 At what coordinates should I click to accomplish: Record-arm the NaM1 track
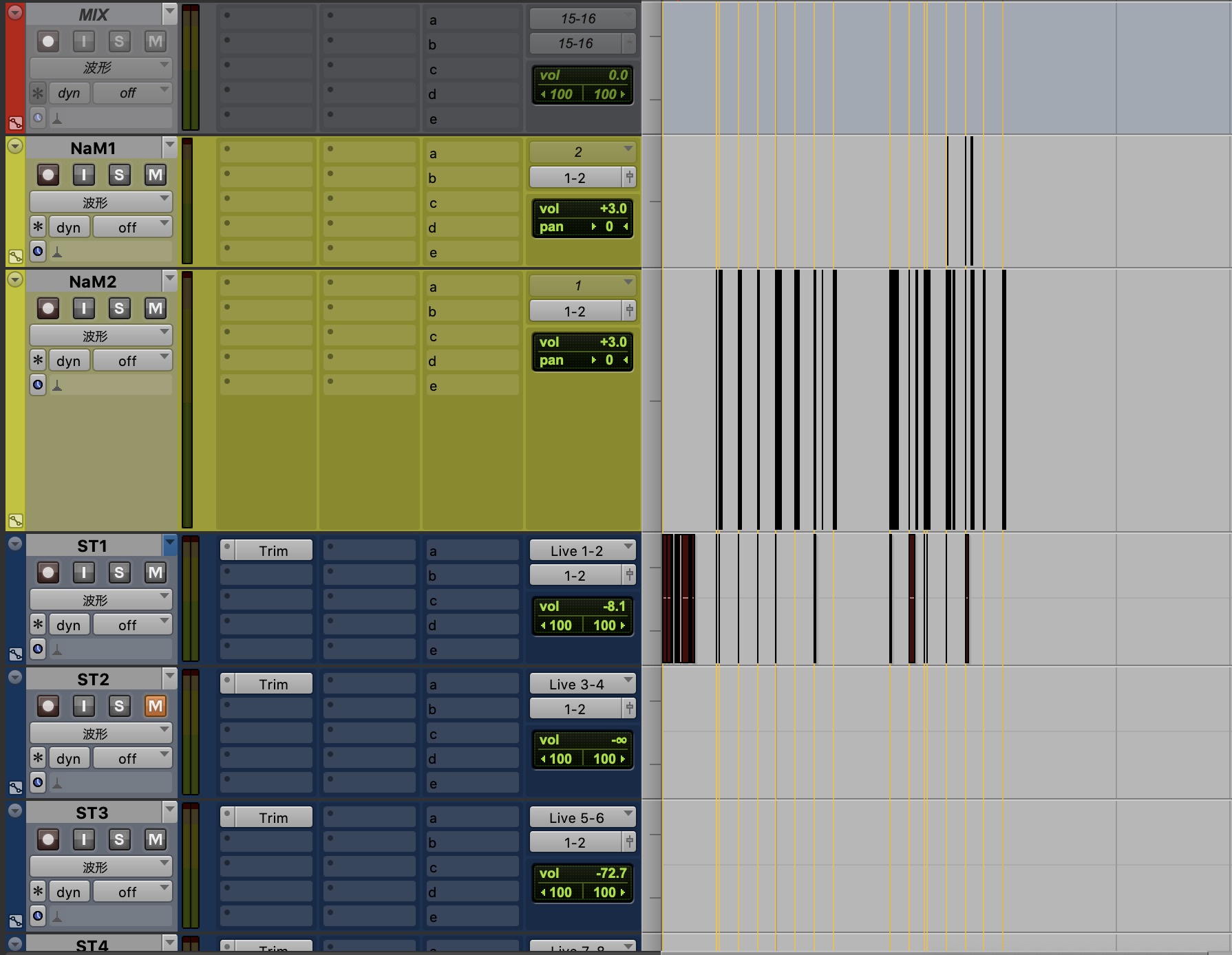[47, 175]
